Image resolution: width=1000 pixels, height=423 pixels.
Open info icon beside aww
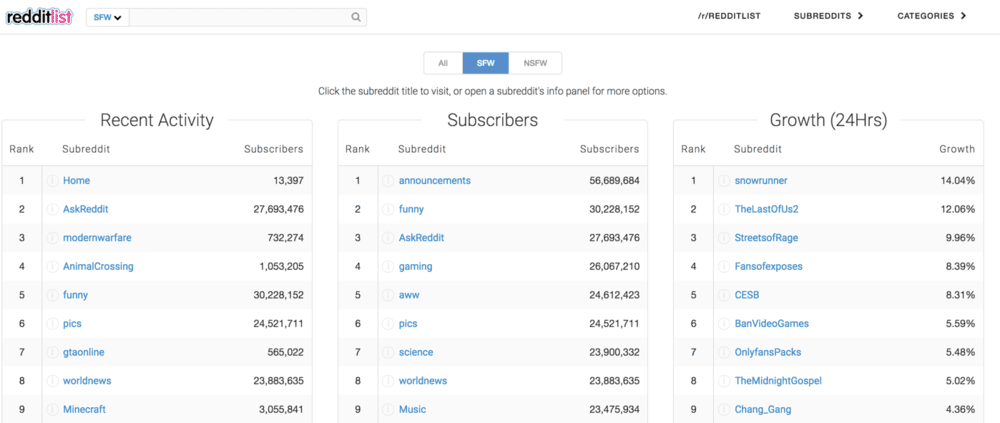(388, 295)
